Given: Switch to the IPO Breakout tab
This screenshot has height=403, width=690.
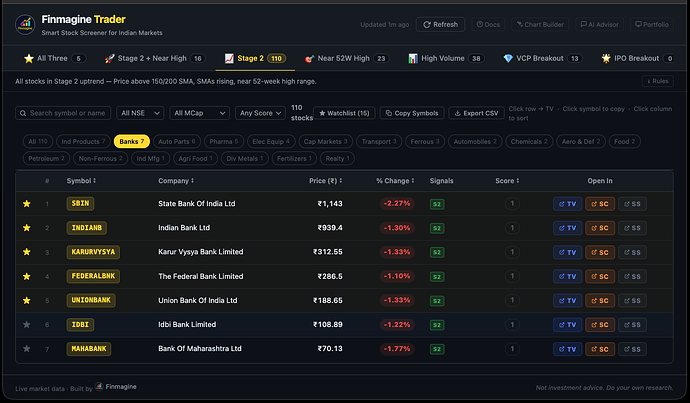Looking at the screenshot, I should [637, 59].
